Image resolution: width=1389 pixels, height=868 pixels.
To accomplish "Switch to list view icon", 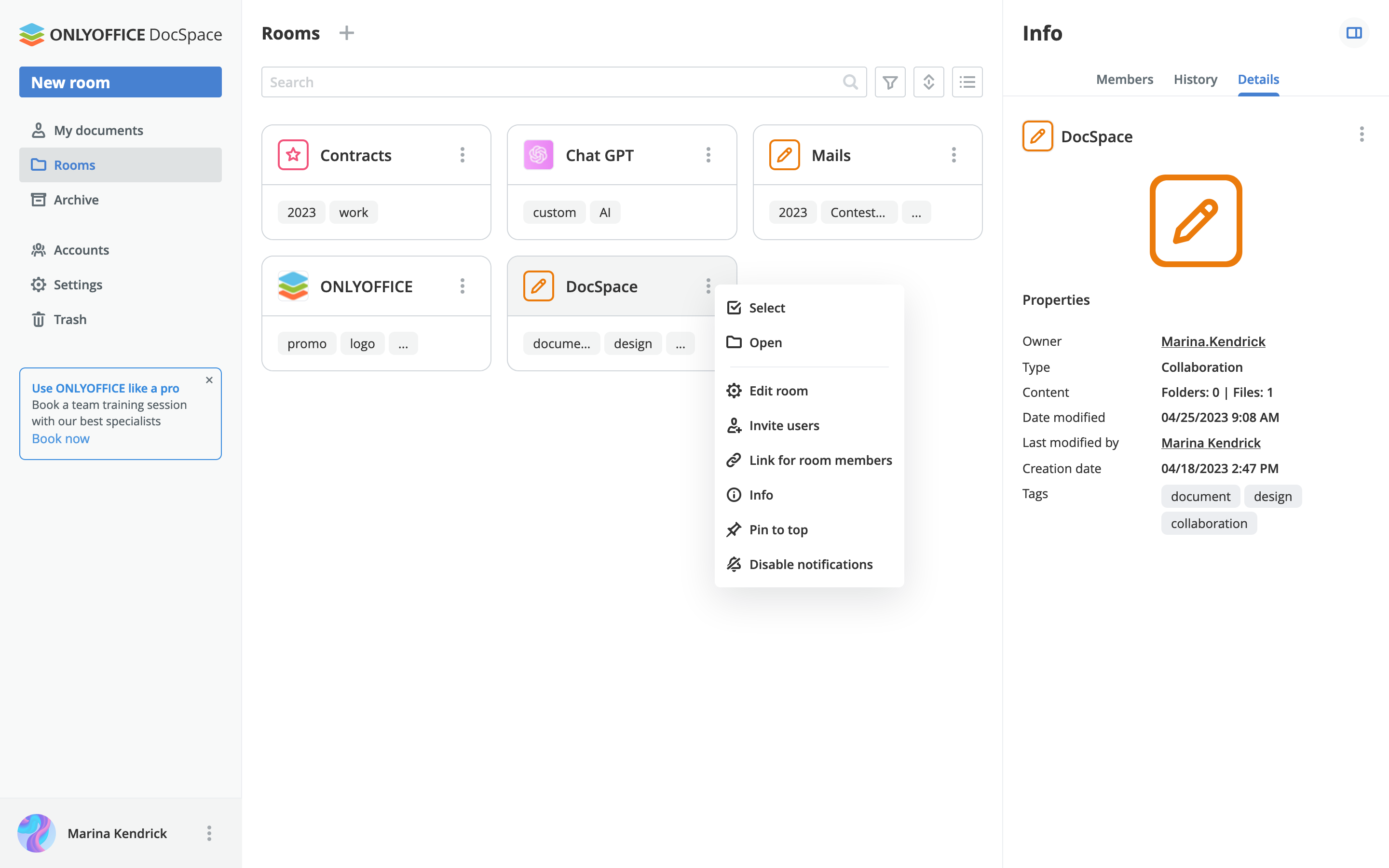I will click(x=967, y=82).
